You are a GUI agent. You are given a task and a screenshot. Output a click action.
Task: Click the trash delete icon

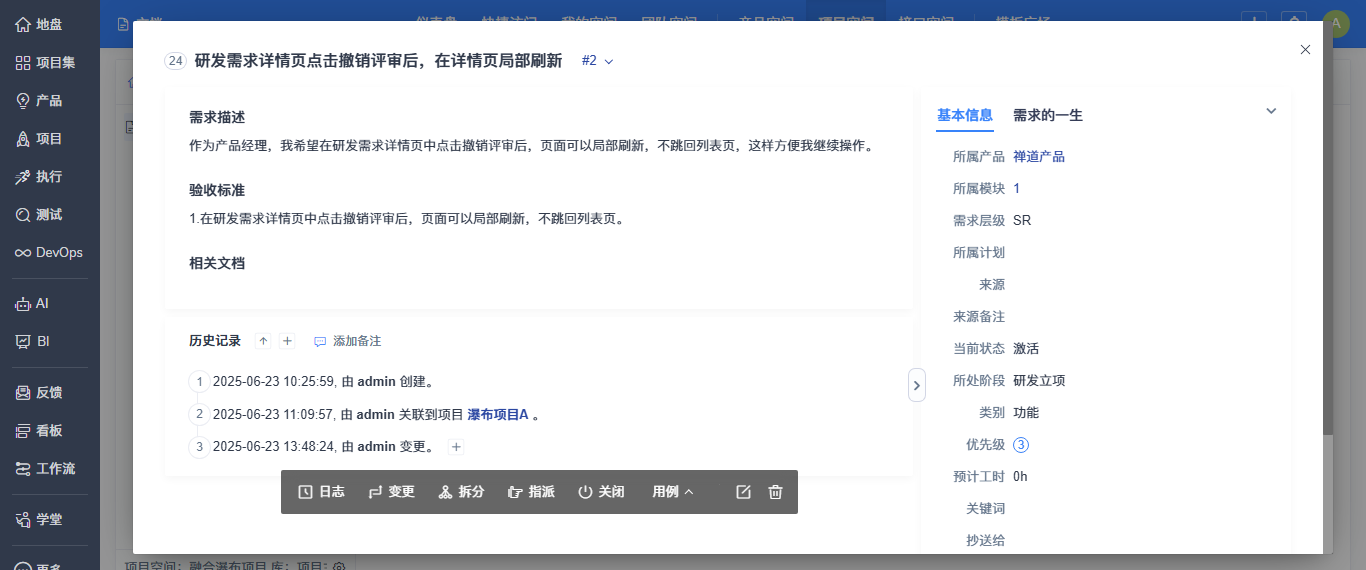point(775,492)
